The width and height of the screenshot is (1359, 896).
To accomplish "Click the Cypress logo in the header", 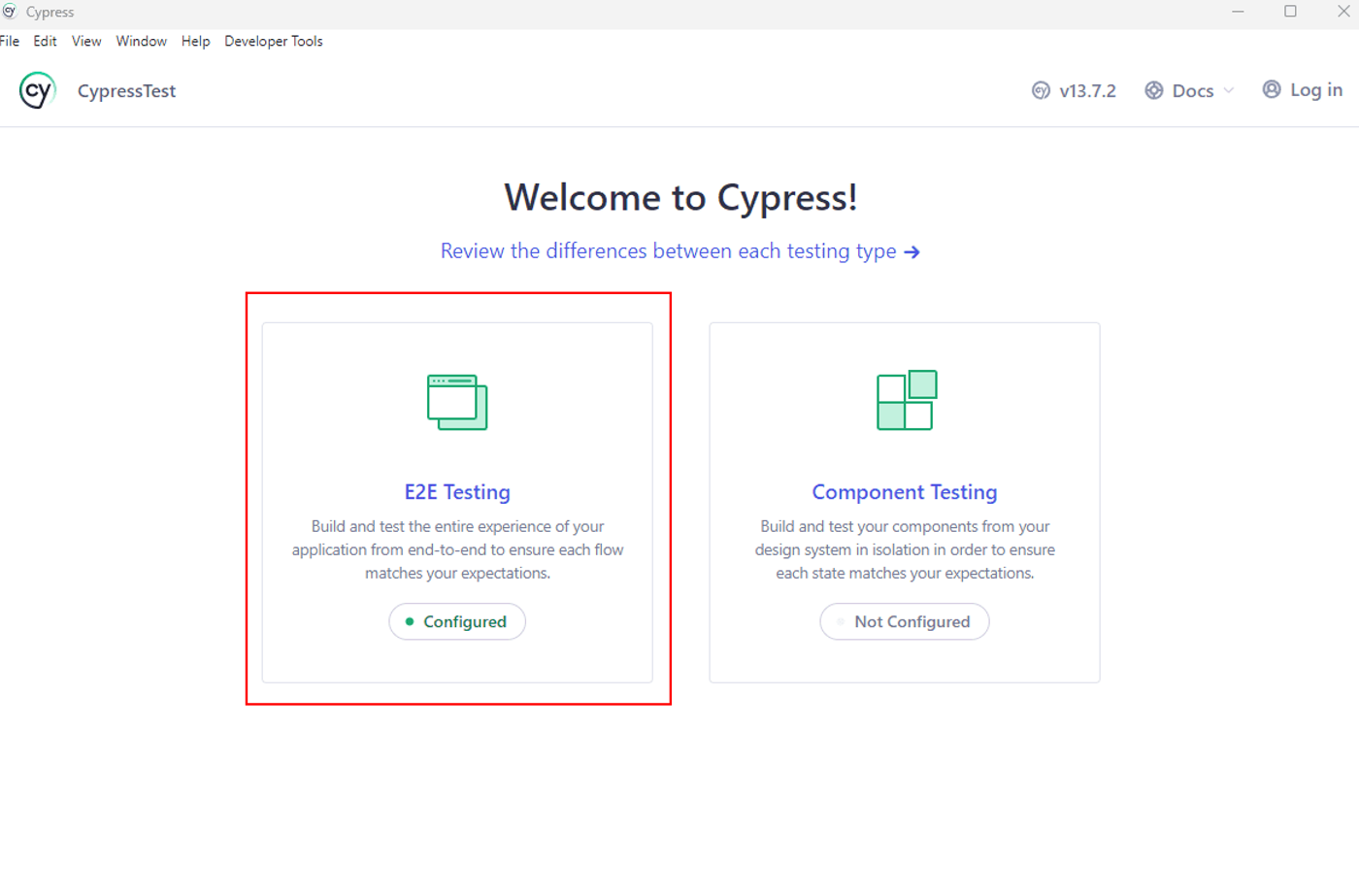I will [37, 90].
